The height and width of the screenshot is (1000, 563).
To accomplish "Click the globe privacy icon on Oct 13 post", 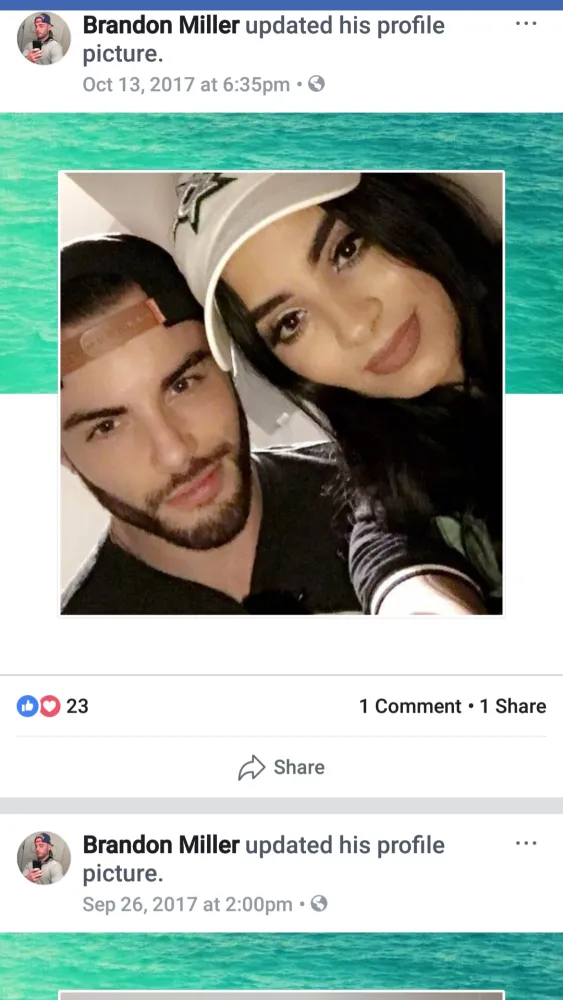I will 316,84.
